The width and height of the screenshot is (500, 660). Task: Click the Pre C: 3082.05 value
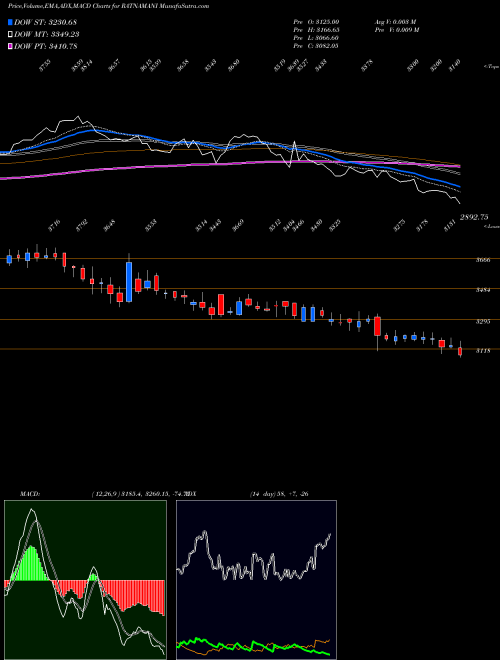click(x=316, y=46)
